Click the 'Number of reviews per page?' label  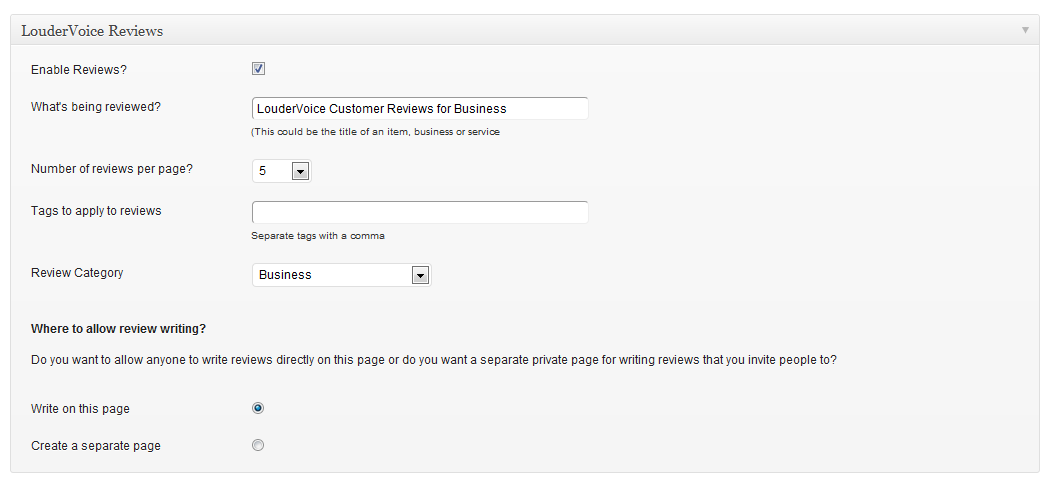pyautogui.click(x=112, y=169)
